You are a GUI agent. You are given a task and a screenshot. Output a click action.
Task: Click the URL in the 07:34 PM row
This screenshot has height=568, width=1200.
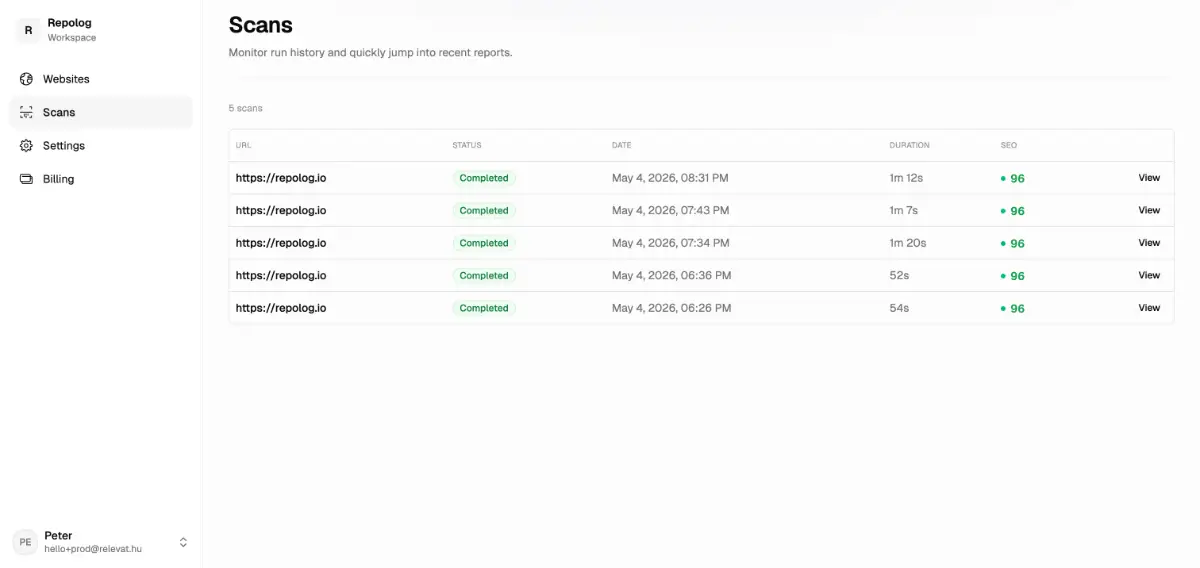pyautogui.click(x=281, y=243)
